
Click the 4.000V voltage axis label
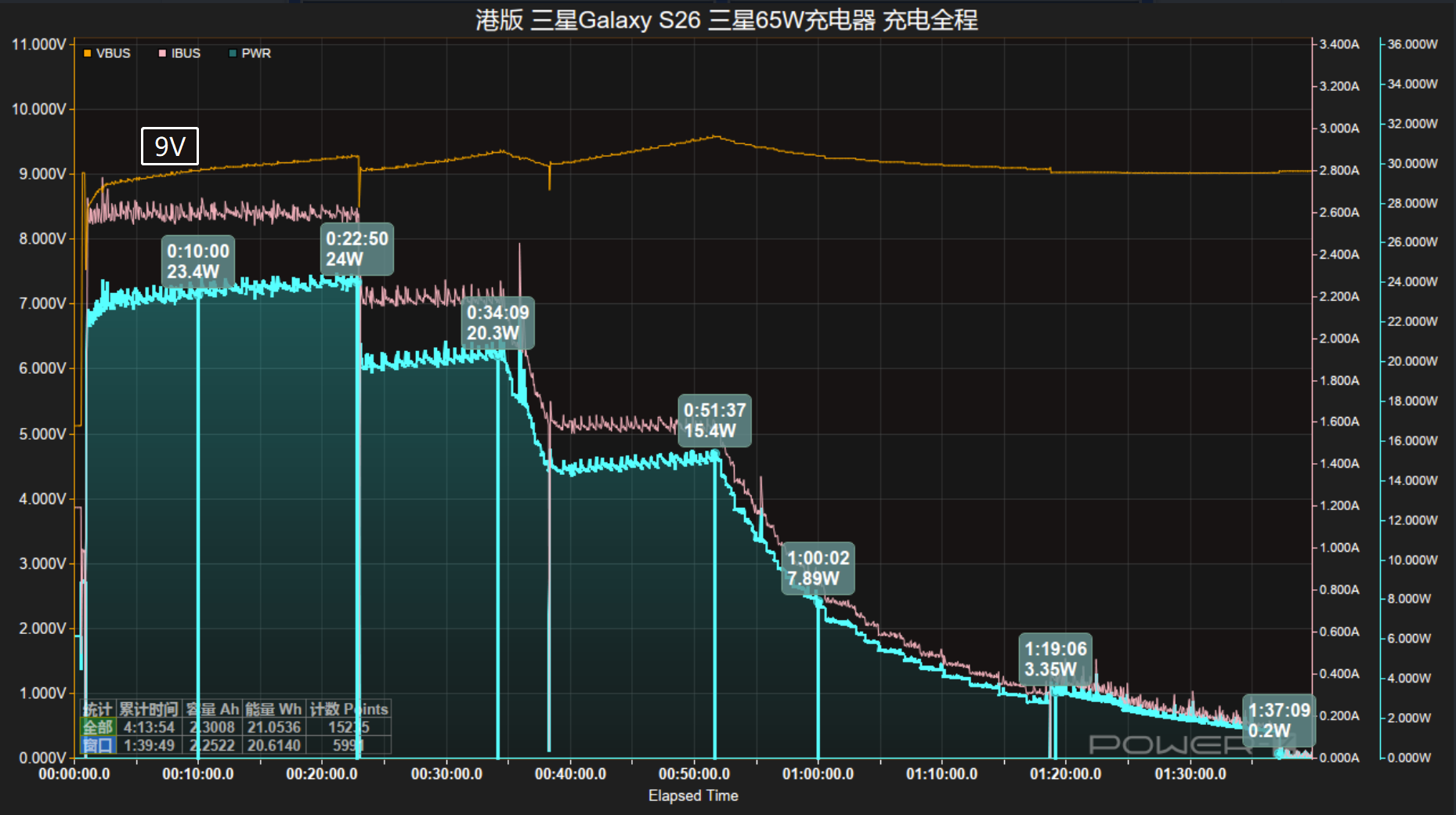[x=42, y=498]
